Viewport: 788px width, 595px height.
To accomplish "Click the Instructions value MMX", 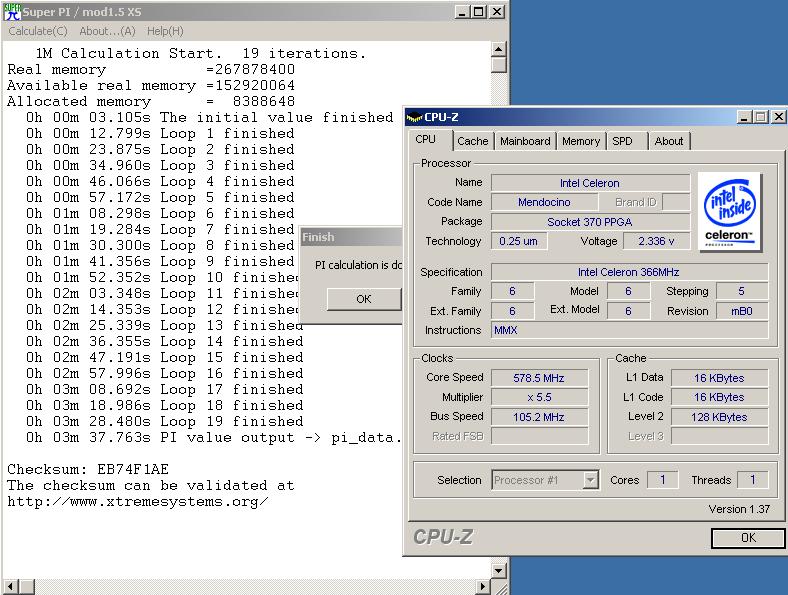I will (629, 330).
